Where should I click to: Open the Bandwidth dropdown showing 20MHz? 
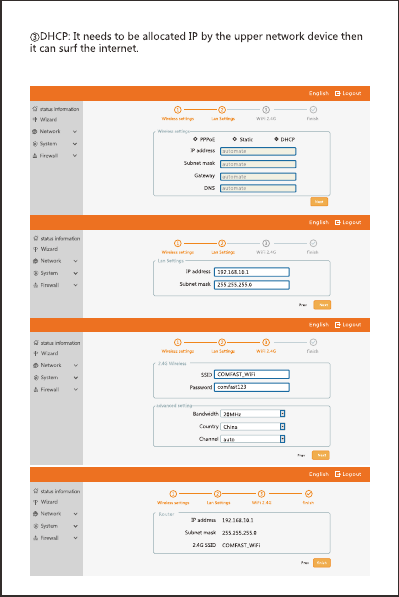point(253,413)
